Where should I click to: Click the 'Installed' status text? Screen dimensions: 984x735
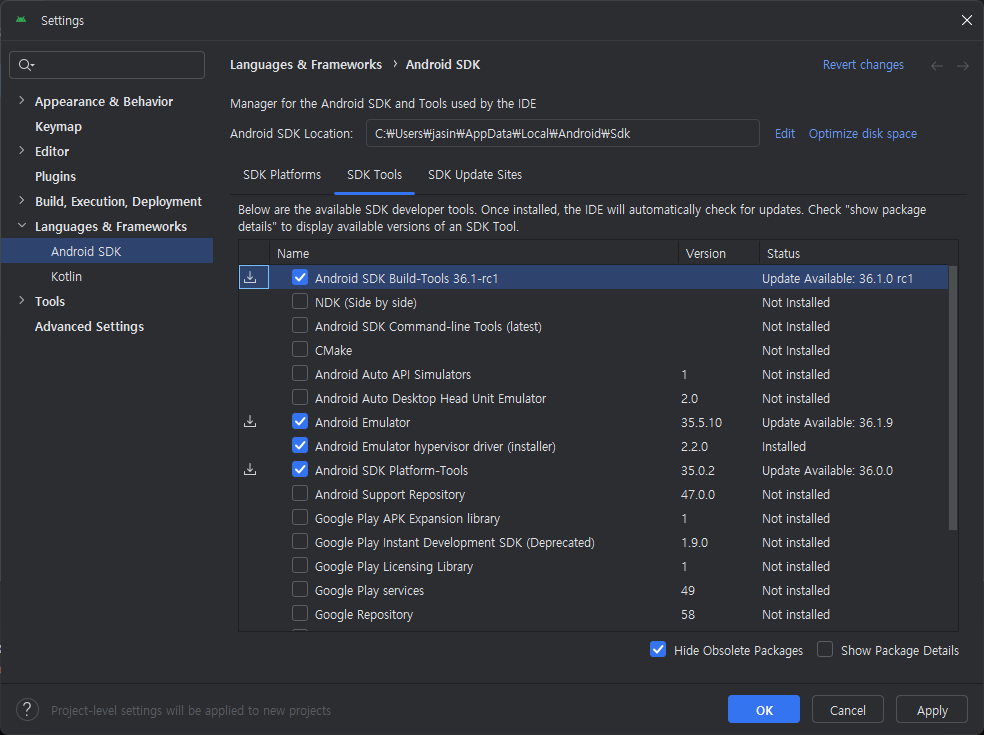coord(784,446)
